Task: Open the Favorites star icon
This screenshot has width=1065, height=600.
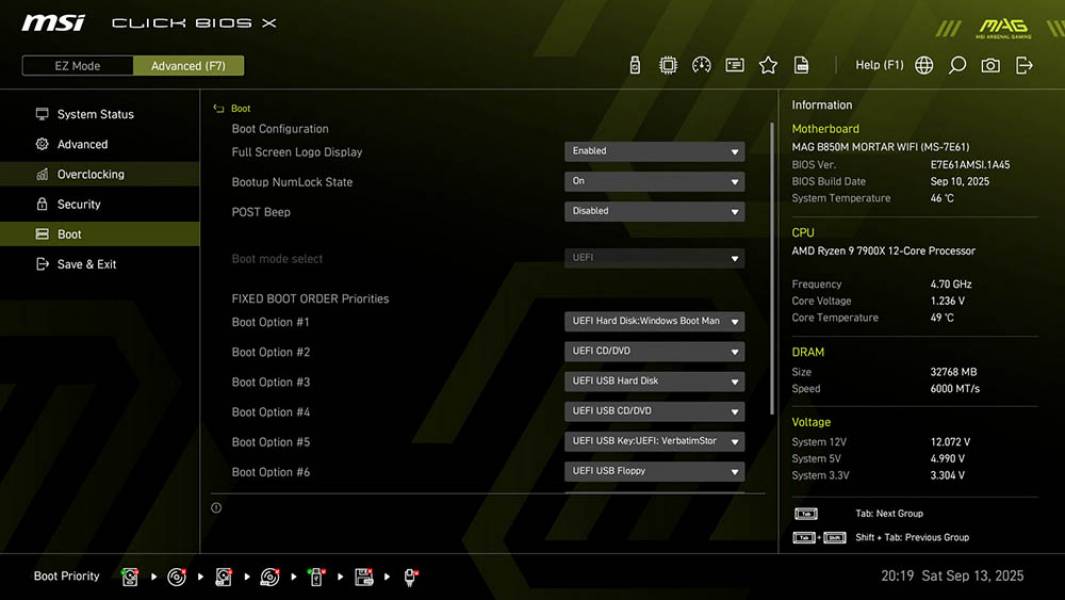Action: pos(768,64)
